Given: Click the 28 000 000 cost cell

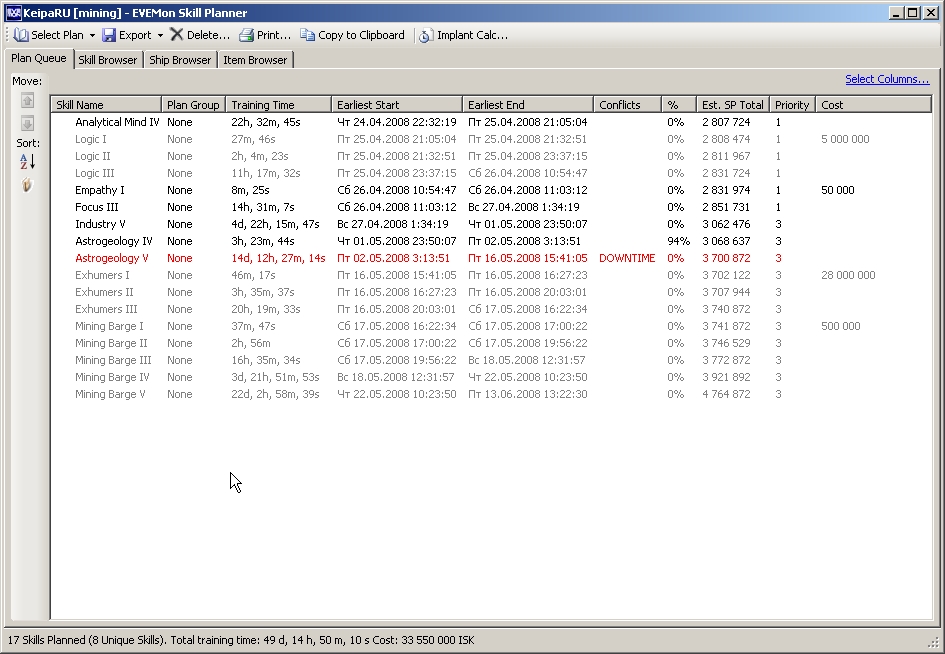Looking at the screenshot, I should [848, 275].
